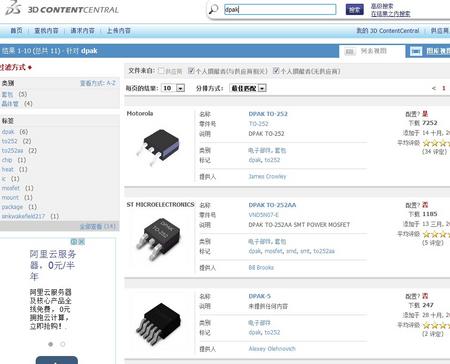This screenshot has height=364, width=450.
Task: Click the dark blue search button
Action: point(354,9)
